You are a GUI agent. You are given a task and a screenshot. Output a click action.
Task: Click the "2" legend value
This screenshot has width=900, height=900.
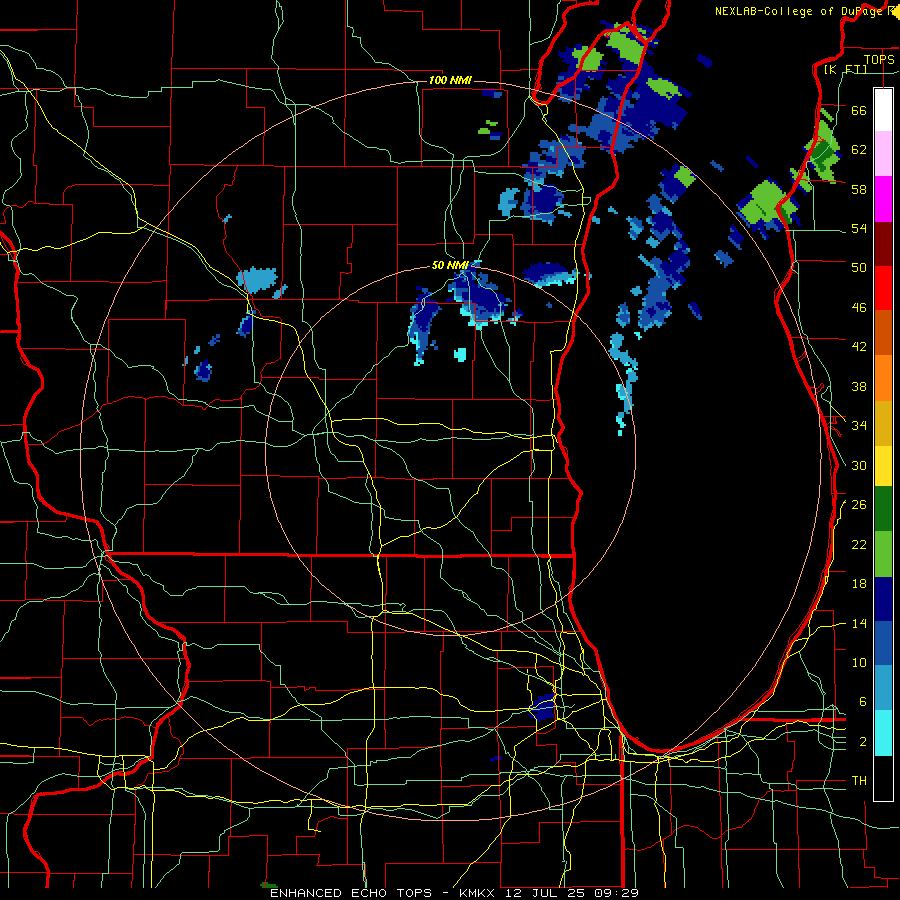coord(863,742)
